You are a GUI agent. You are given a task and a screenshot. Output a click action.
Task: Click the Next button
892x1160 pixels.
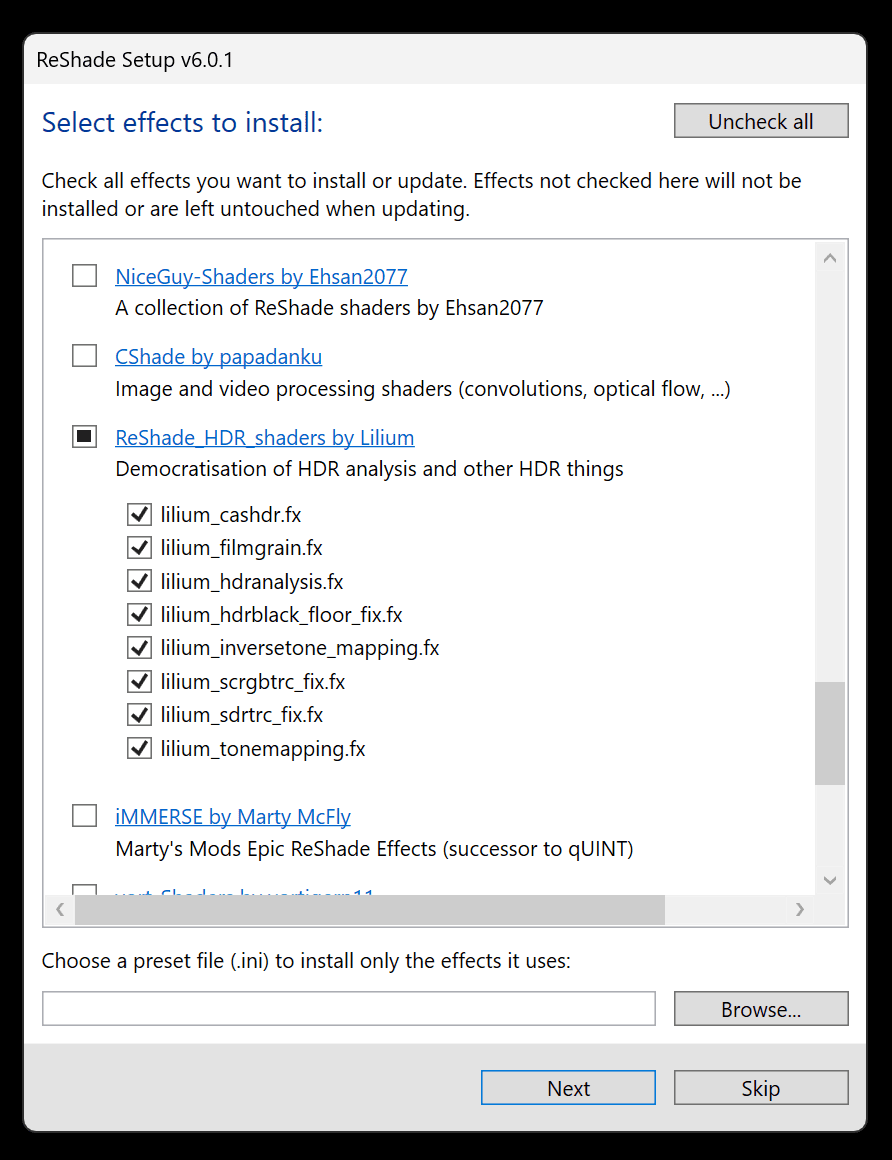pyautogui.click(x=568, y=1088)
